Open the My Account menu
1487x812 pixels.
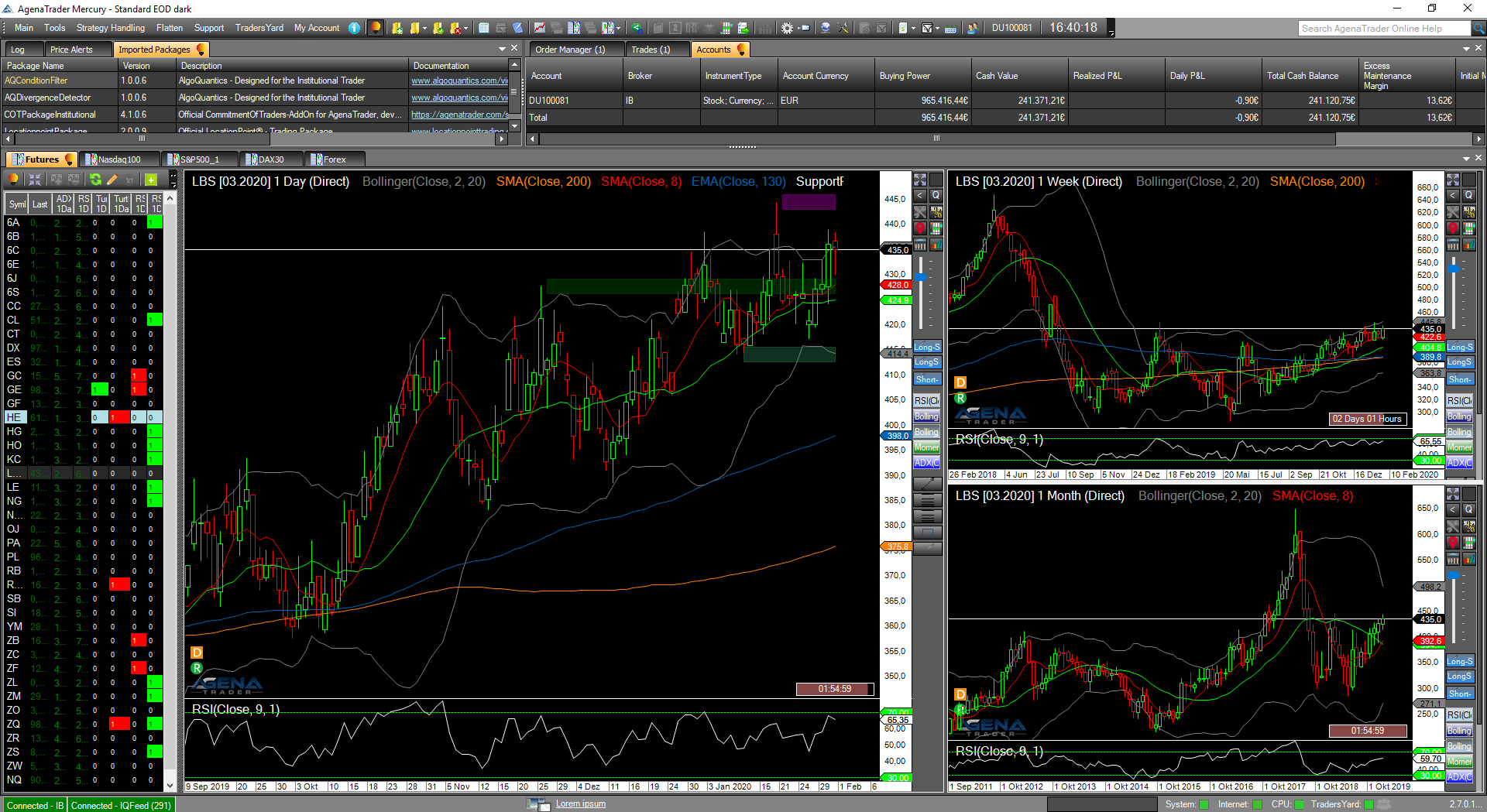(x=317, y=28)
